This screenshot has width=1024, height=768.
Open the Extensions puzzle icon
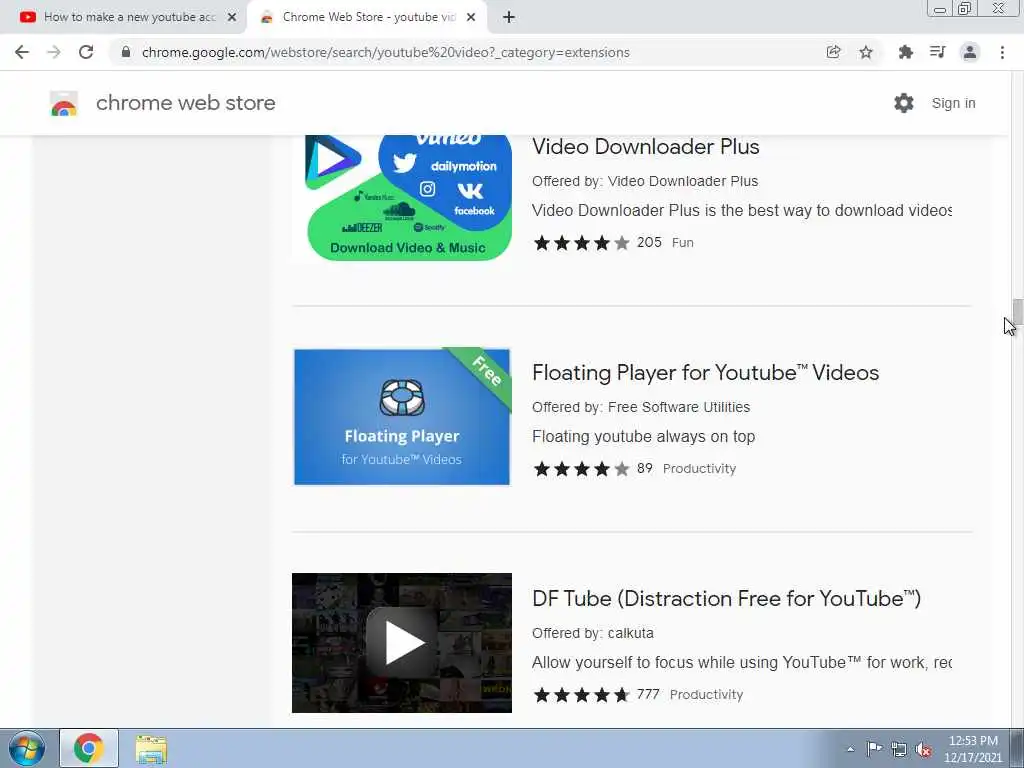[905, 52]
